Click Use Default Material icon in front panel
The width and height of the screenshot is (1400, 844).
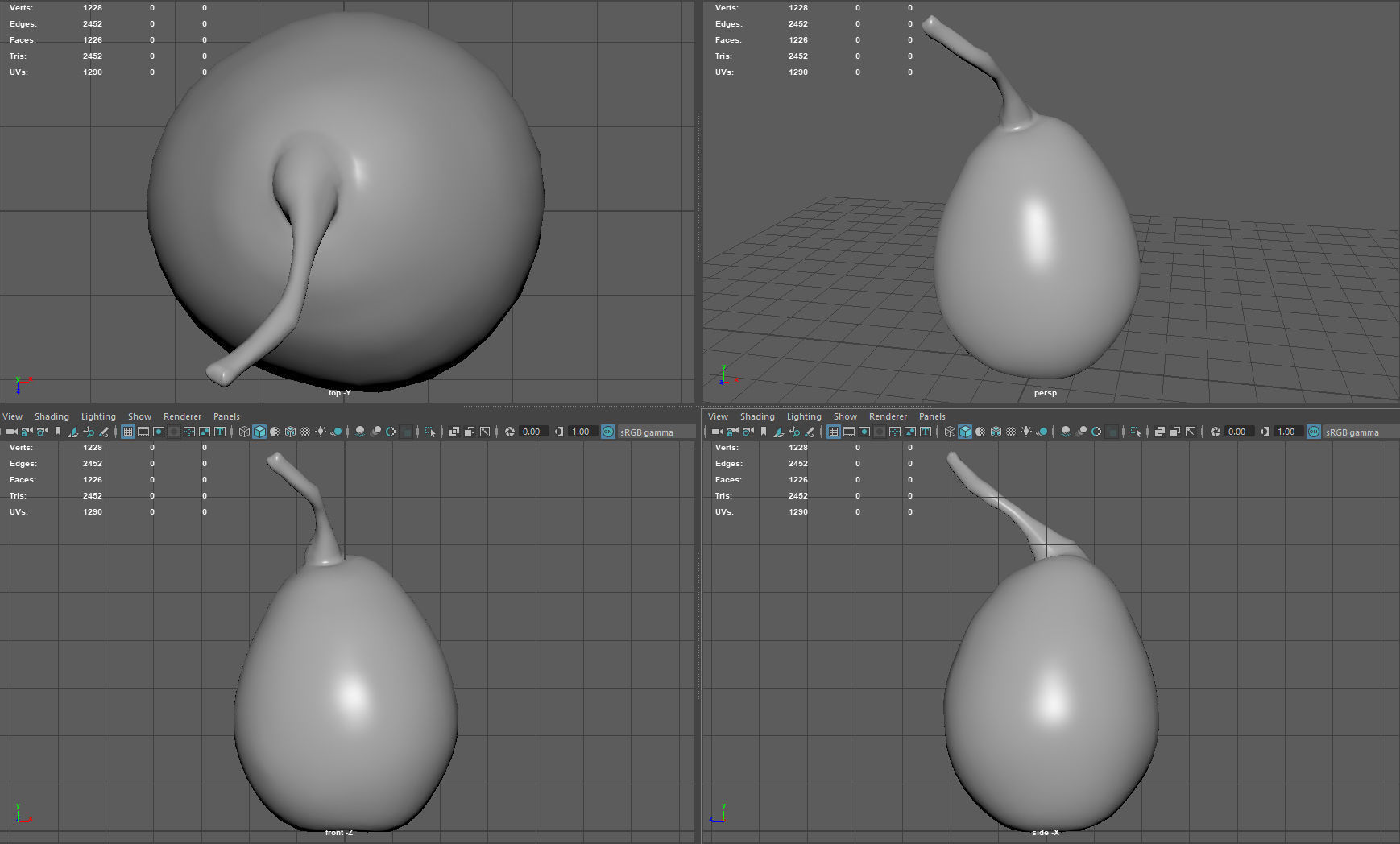(x=275, y=432)
